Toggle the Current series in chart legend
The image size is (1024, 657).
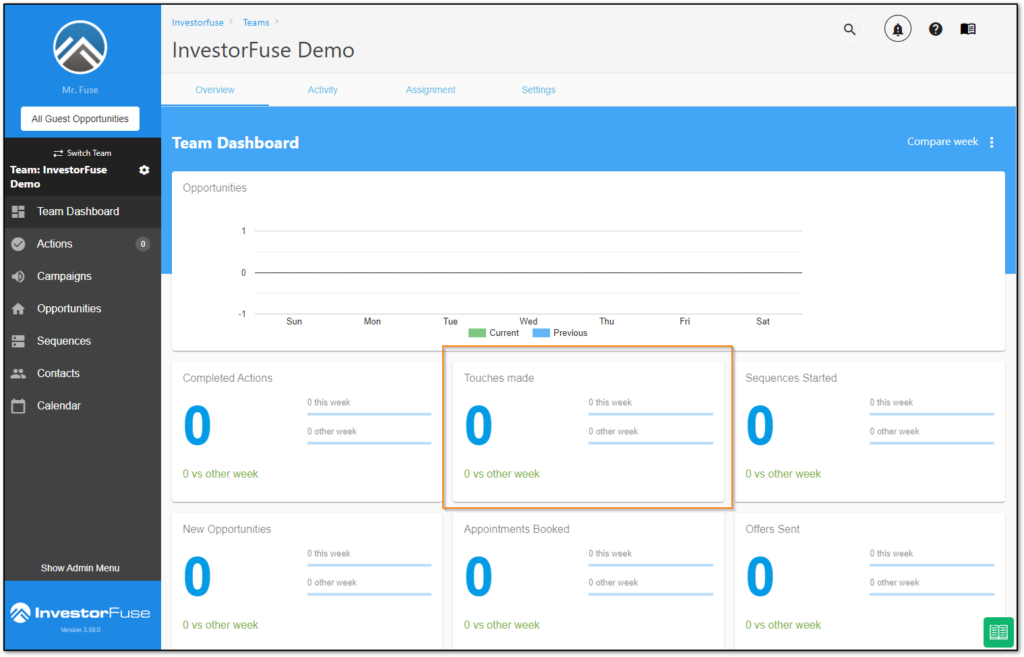click(494, 333)
